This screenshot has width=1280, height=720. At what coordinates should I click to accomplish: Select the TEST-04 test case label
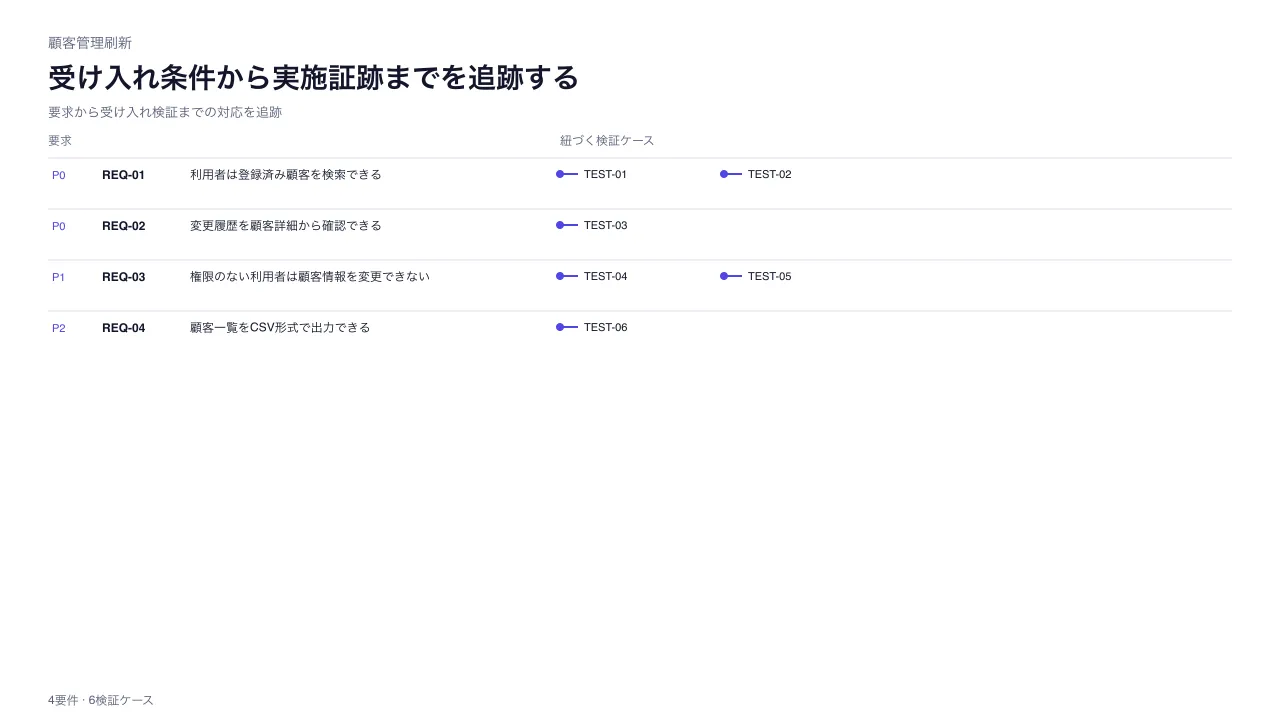(x=605, y=276)
